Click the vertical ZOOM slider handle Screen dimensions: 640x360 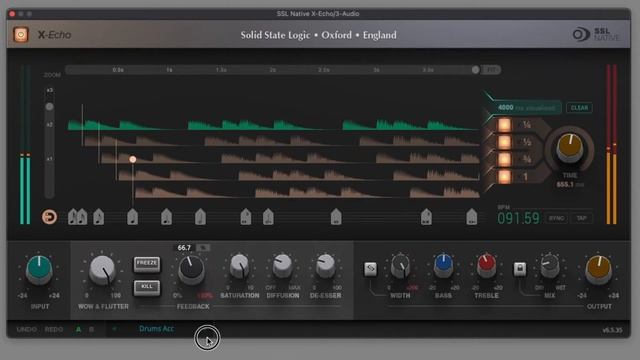point(49,107)
